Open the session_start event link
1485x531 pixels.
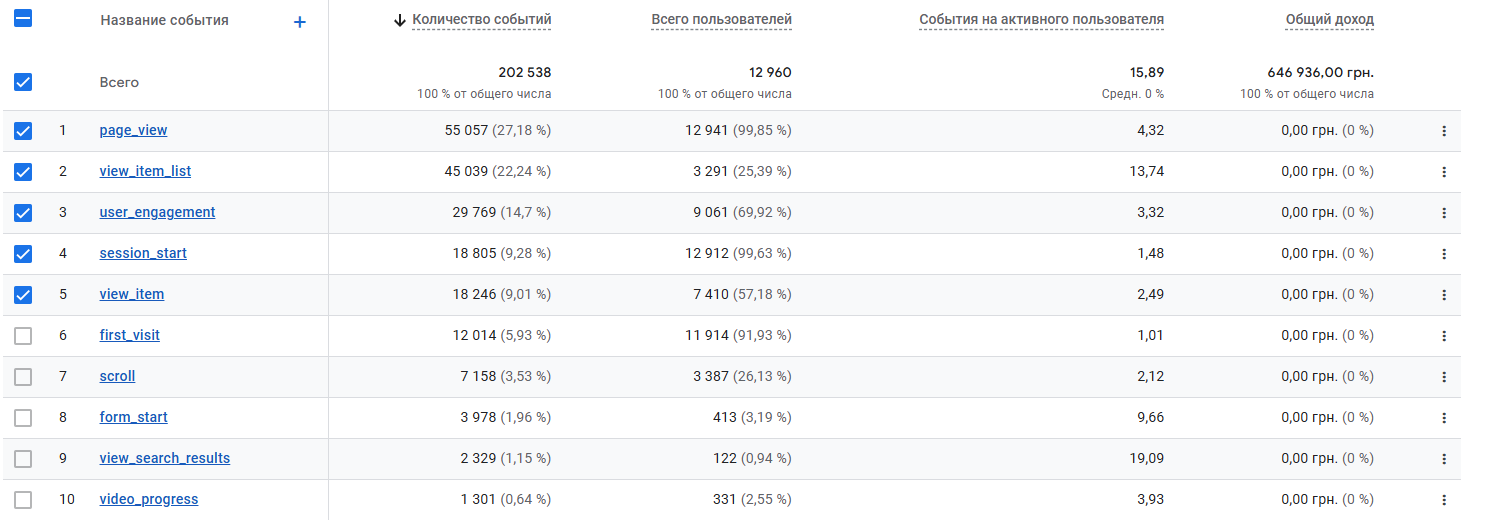click(x=143, y=253)
